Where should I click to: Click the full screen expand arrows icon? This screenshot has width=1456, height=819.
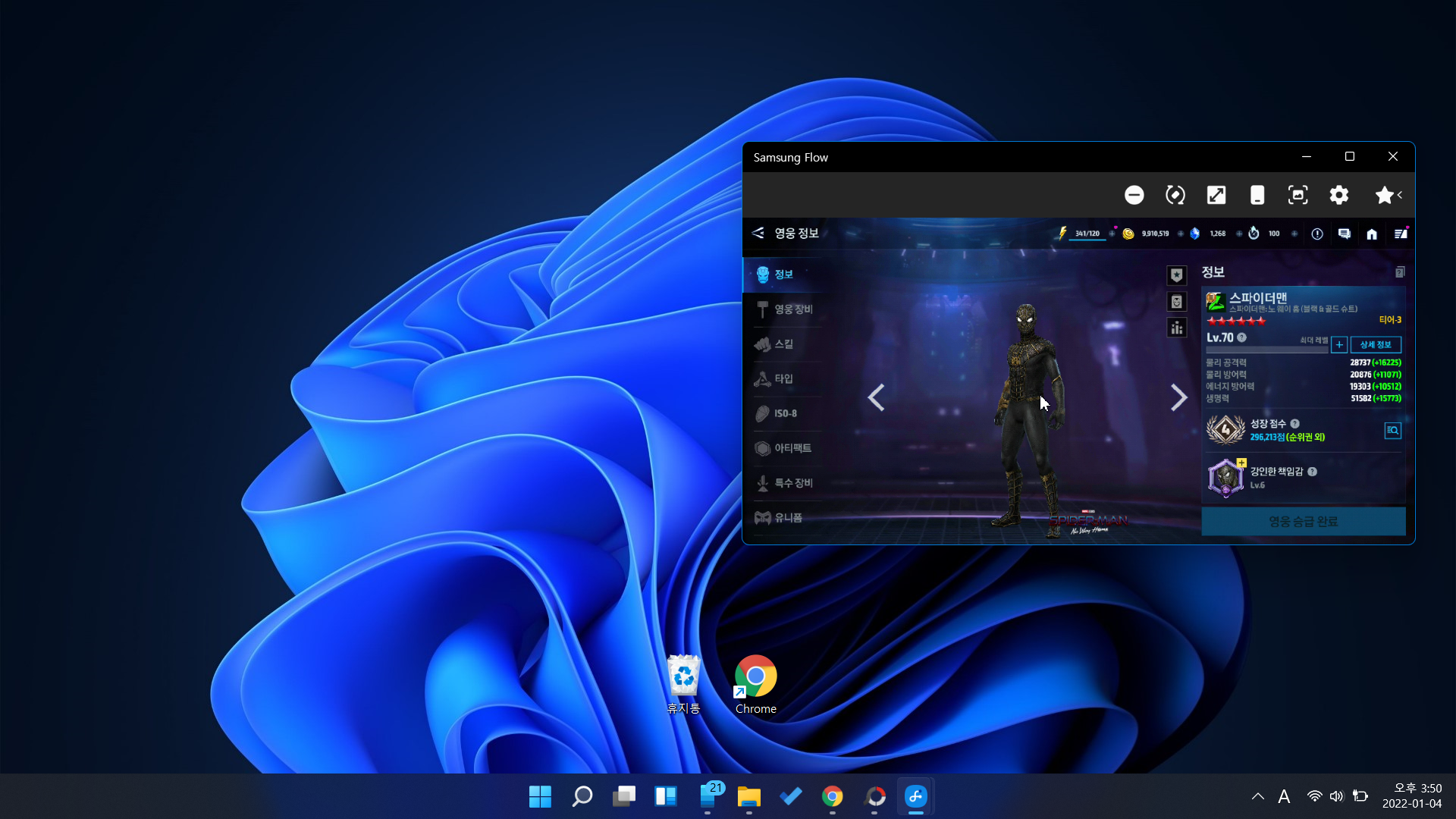pos(1216,195)
